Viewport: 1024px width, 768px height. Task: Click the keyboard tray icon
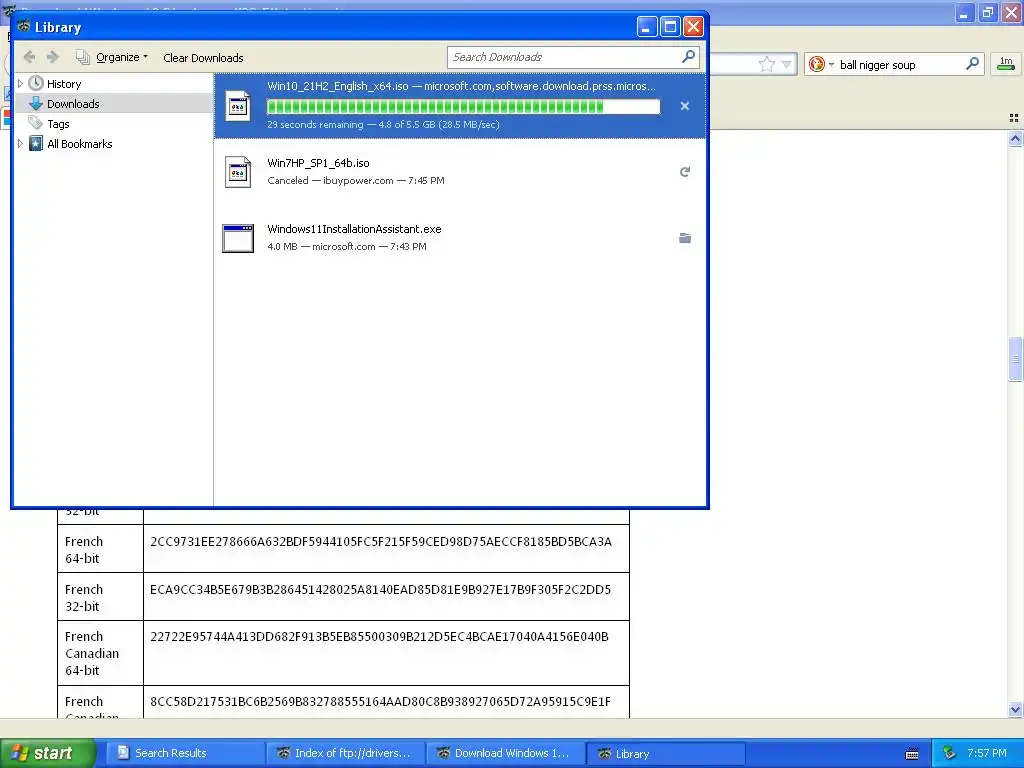pos(912,754)
